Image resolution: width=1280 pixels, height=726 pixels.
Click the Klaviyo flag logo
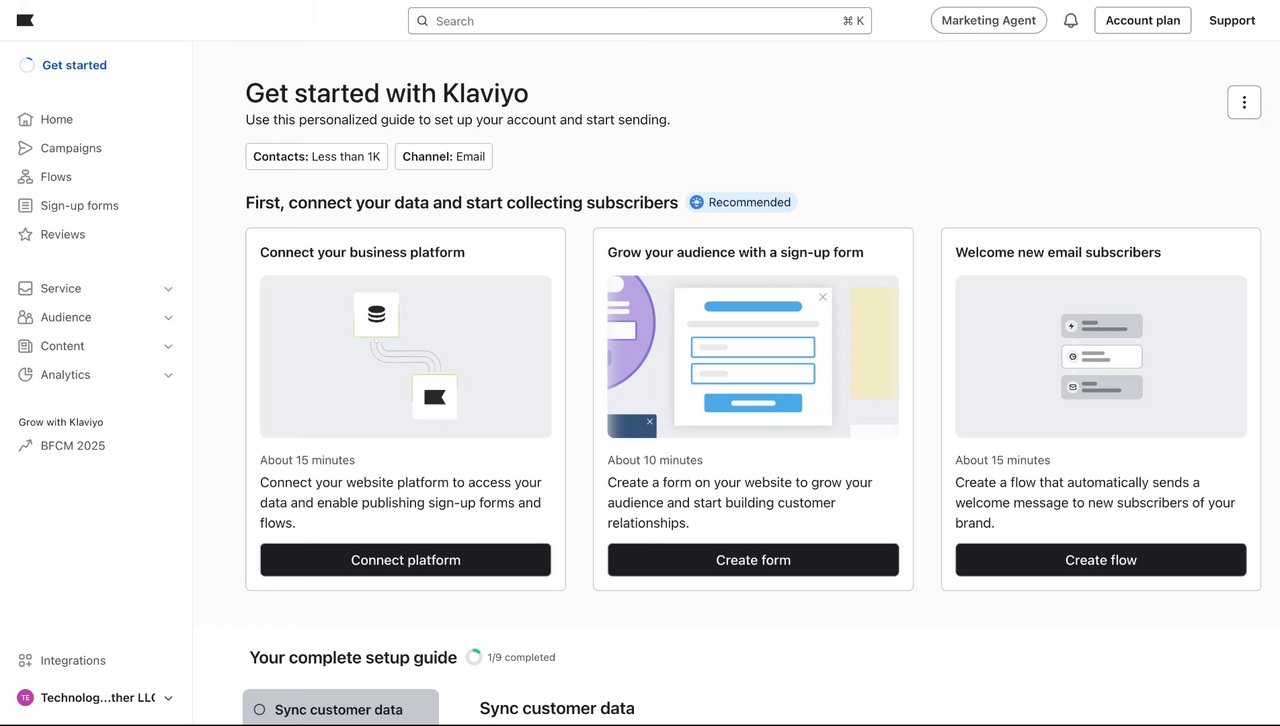pyautogui.click(x=26, y=20)
